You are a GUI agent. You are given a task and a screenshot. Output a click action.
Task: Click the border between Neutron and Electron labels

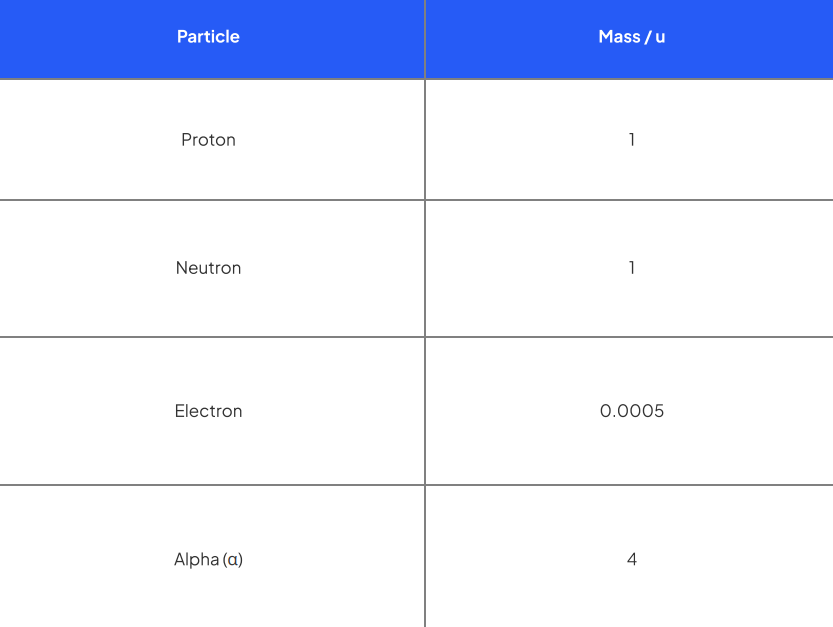pyautogui.click(x=208, y=337)
